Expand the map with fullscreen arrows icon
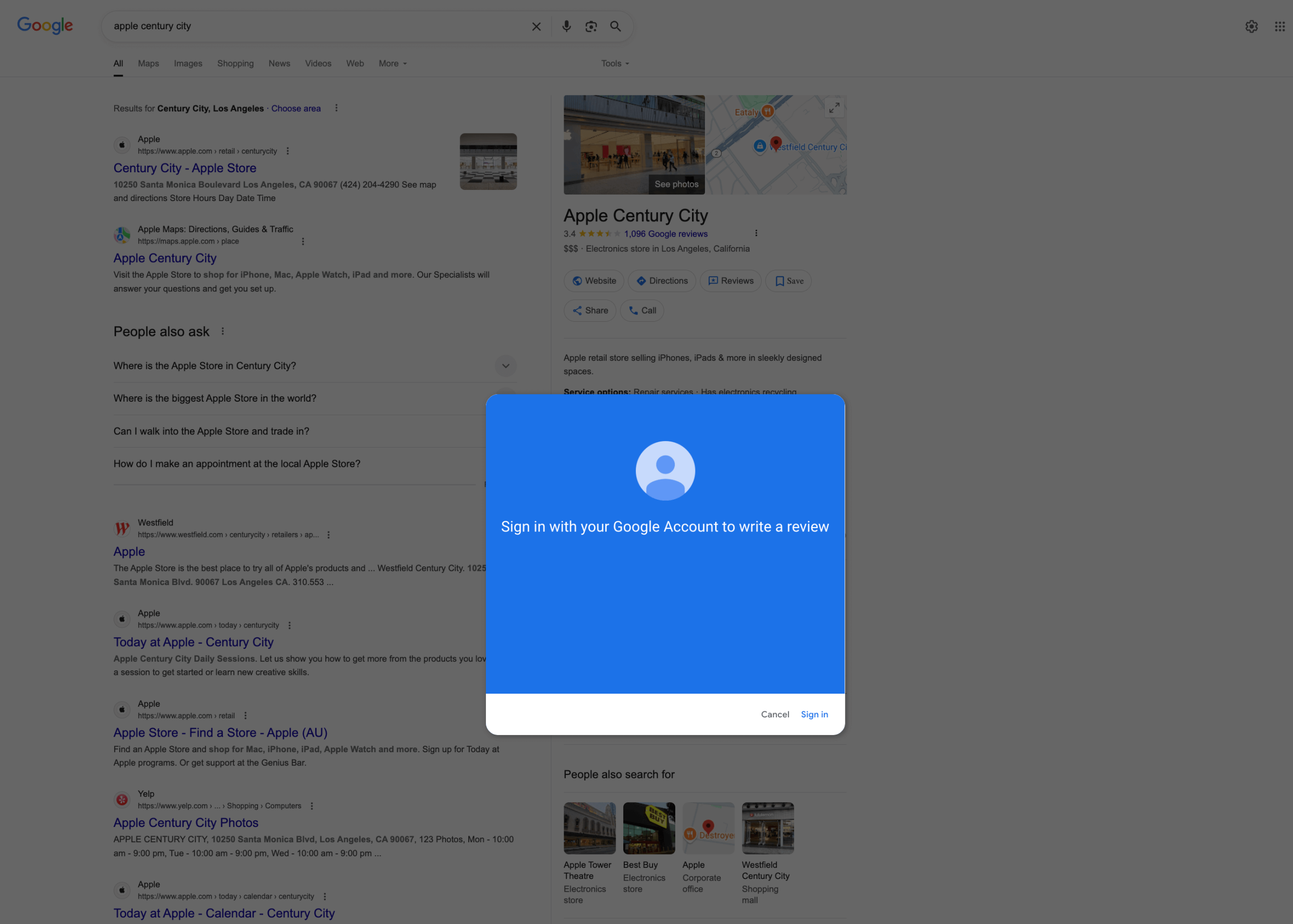 [x=834, y=108]
